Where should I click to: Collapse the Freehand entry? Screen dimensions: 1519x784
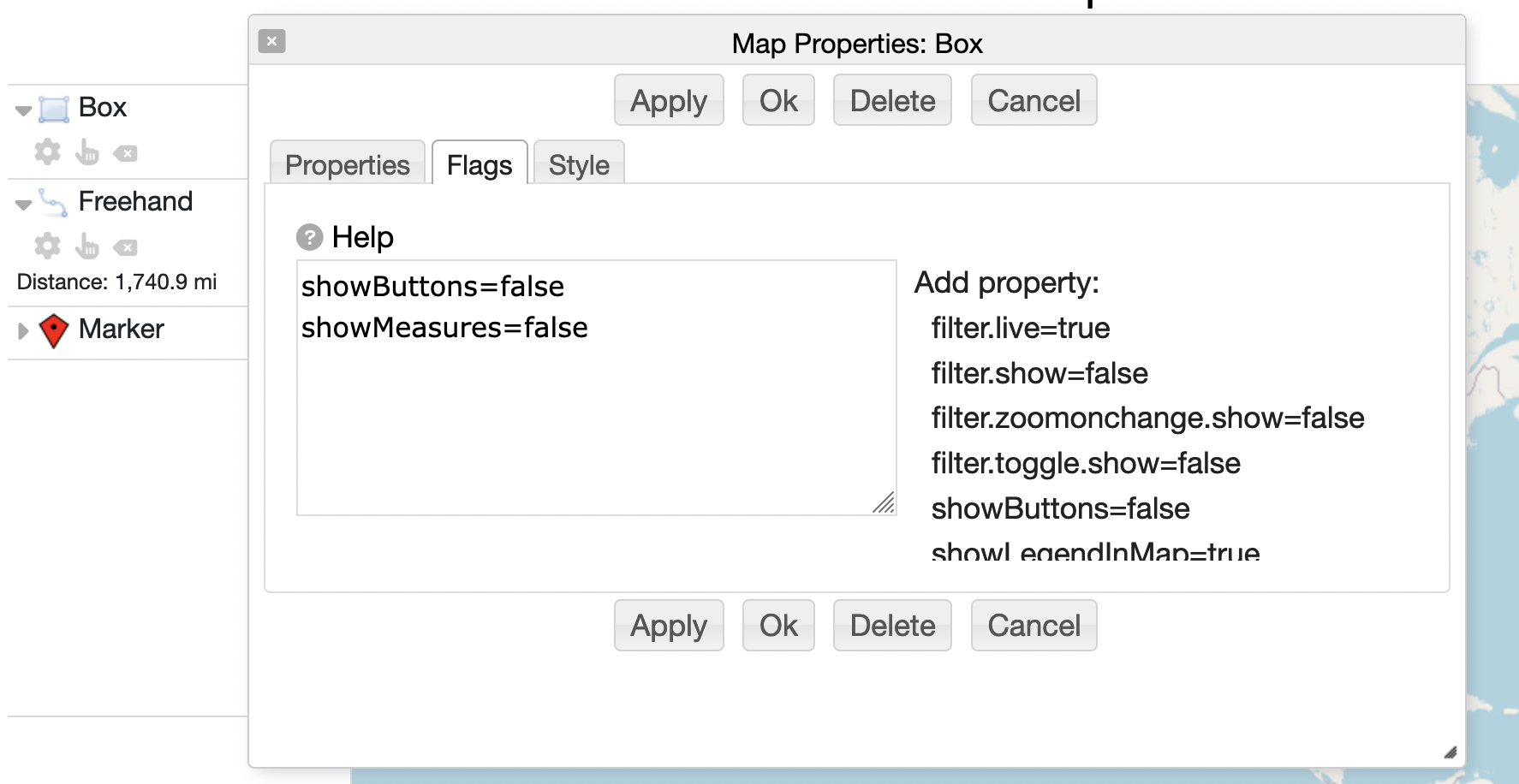pyautogui.click(x=23, y=205)
